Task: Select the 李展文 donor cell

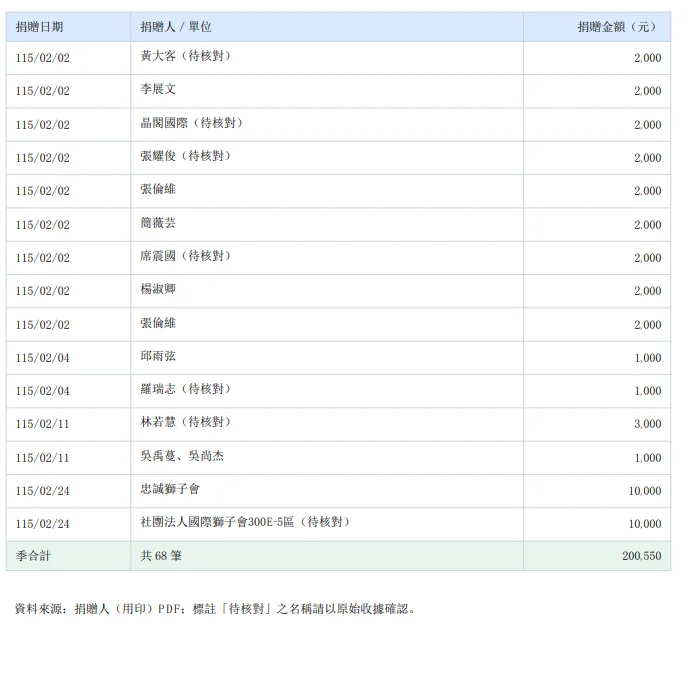Action: coord(327,91)
